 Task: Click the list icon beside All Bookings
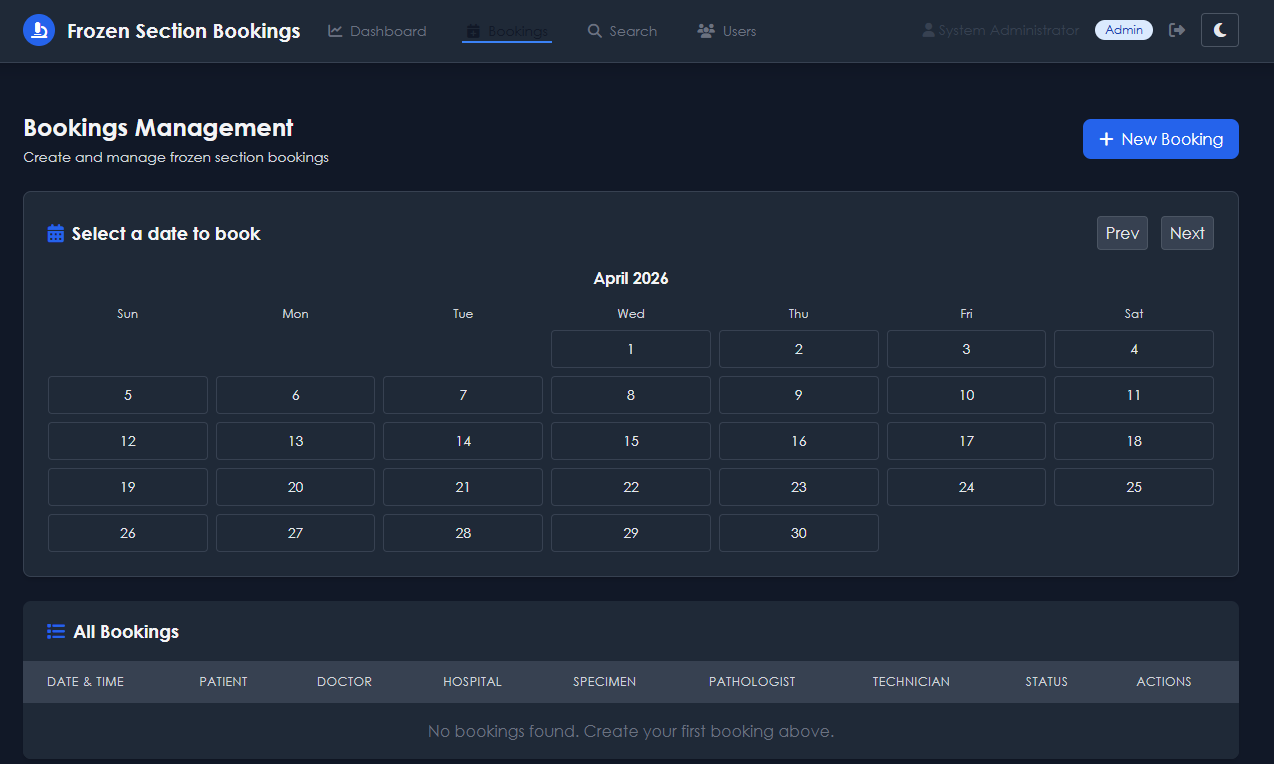pos(56,632)
